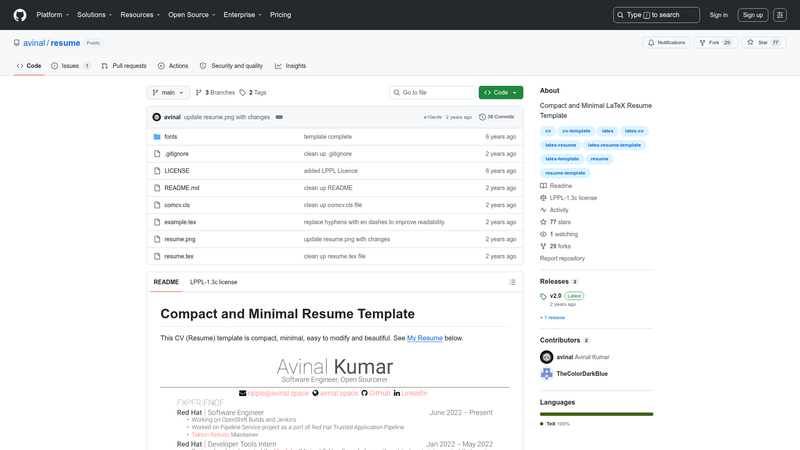This screenshot has height=450, width=800.
Task: Click the cv-template topic tag
Action: click(x=576, y=131)
